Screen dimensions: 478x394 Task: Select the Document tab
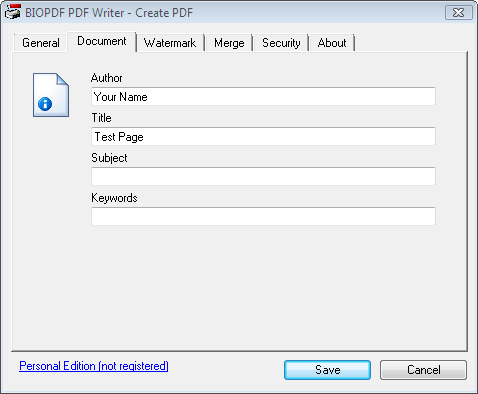[102, 41]
